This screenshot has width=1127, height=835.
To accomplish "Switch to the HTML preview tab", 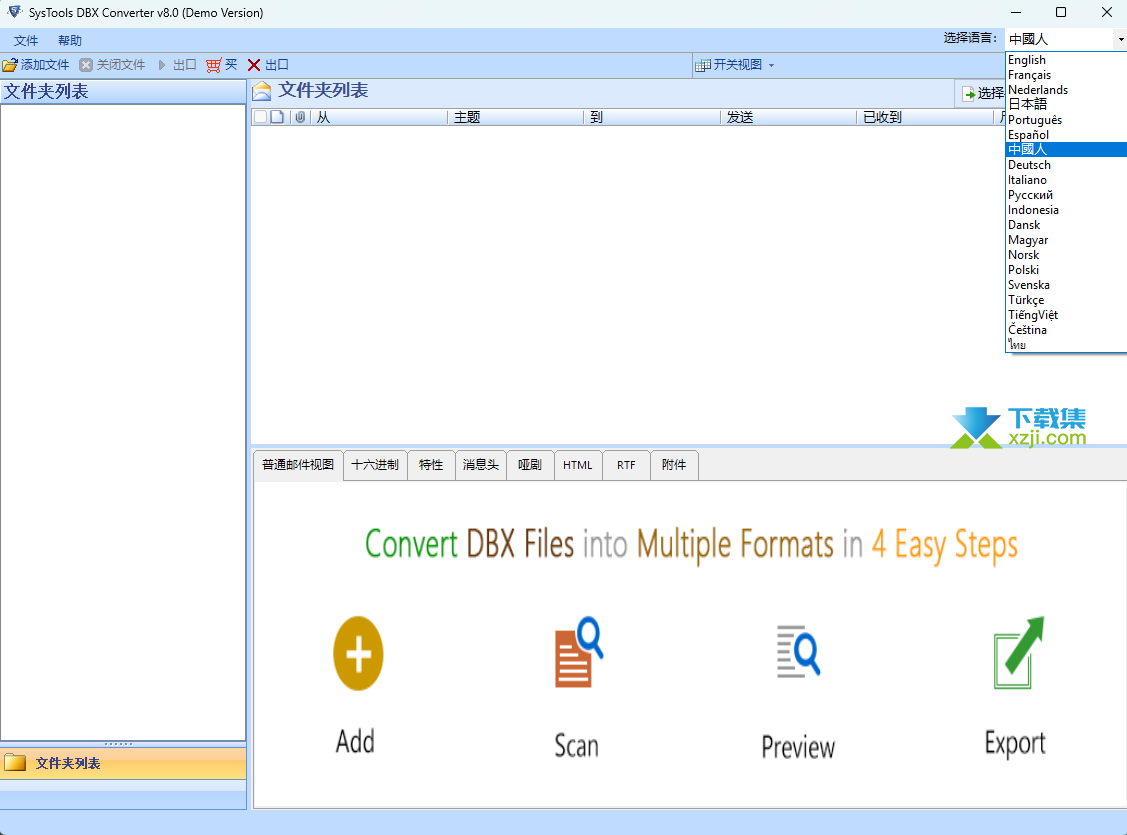I will [578, 465].
